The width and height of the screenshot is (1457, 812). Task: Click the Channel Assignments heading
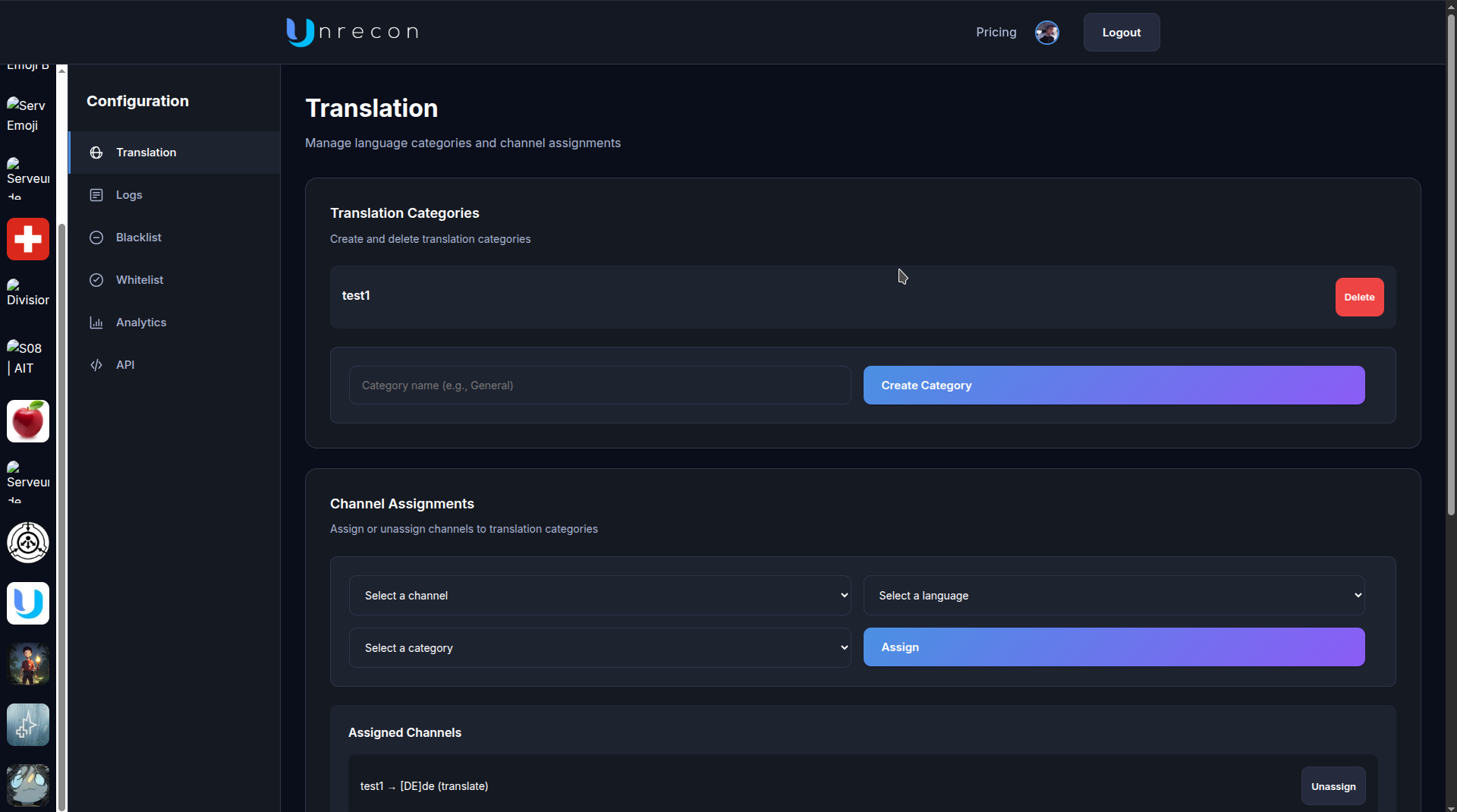pos(402,504)
